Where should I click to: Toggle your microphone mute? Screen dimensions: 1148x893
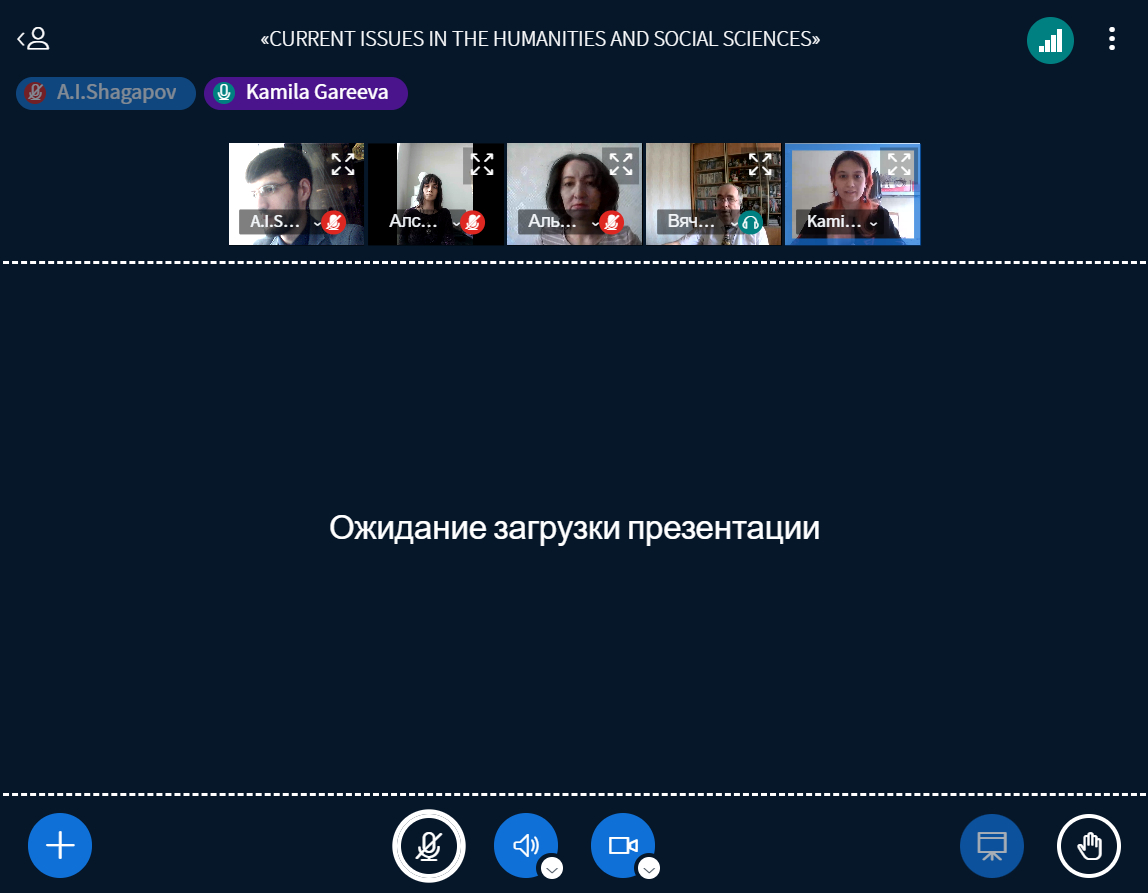[x=429, y=845]
